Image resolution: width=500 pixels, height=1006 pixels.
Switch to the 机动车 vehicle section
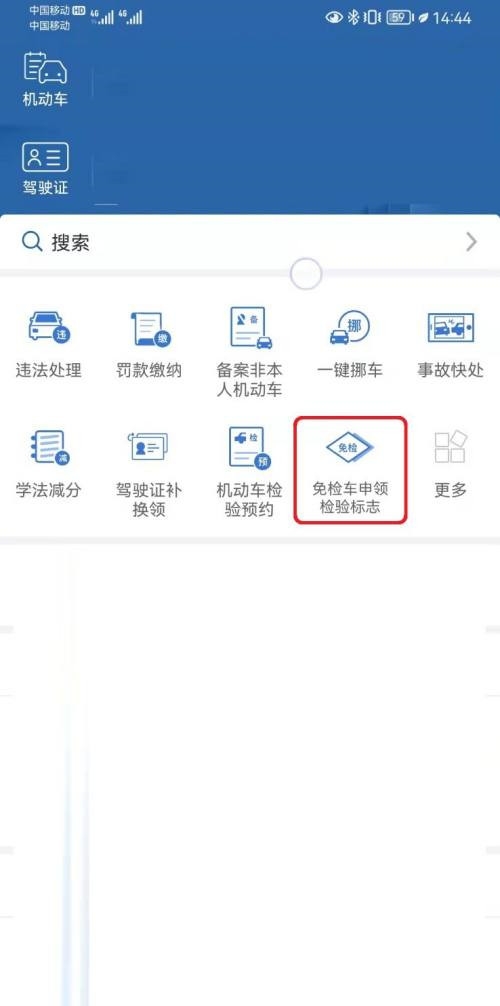coord(45,80)
